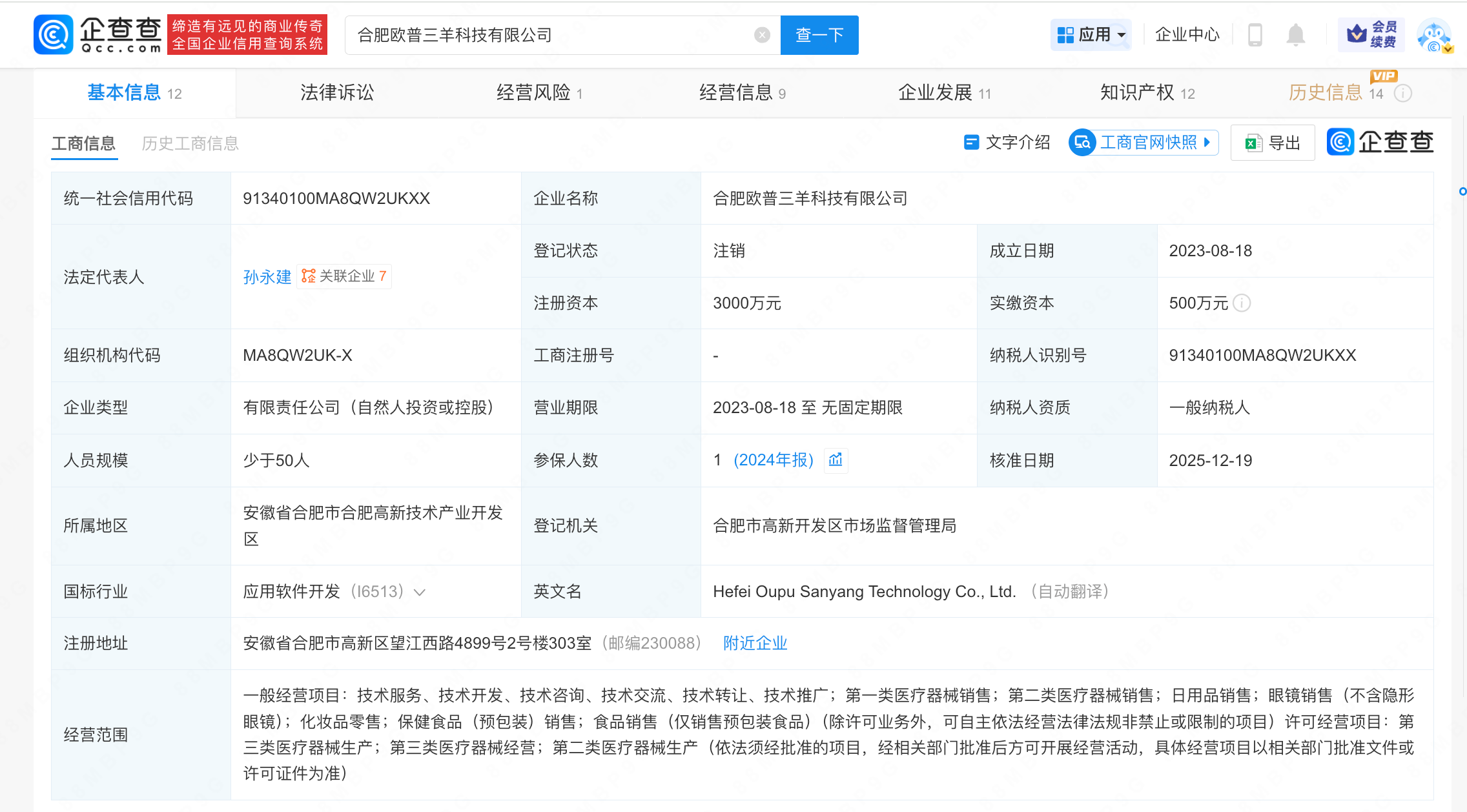Open the user avatar menu
Screen dimensions: 1467x812
pos(1434,36)
